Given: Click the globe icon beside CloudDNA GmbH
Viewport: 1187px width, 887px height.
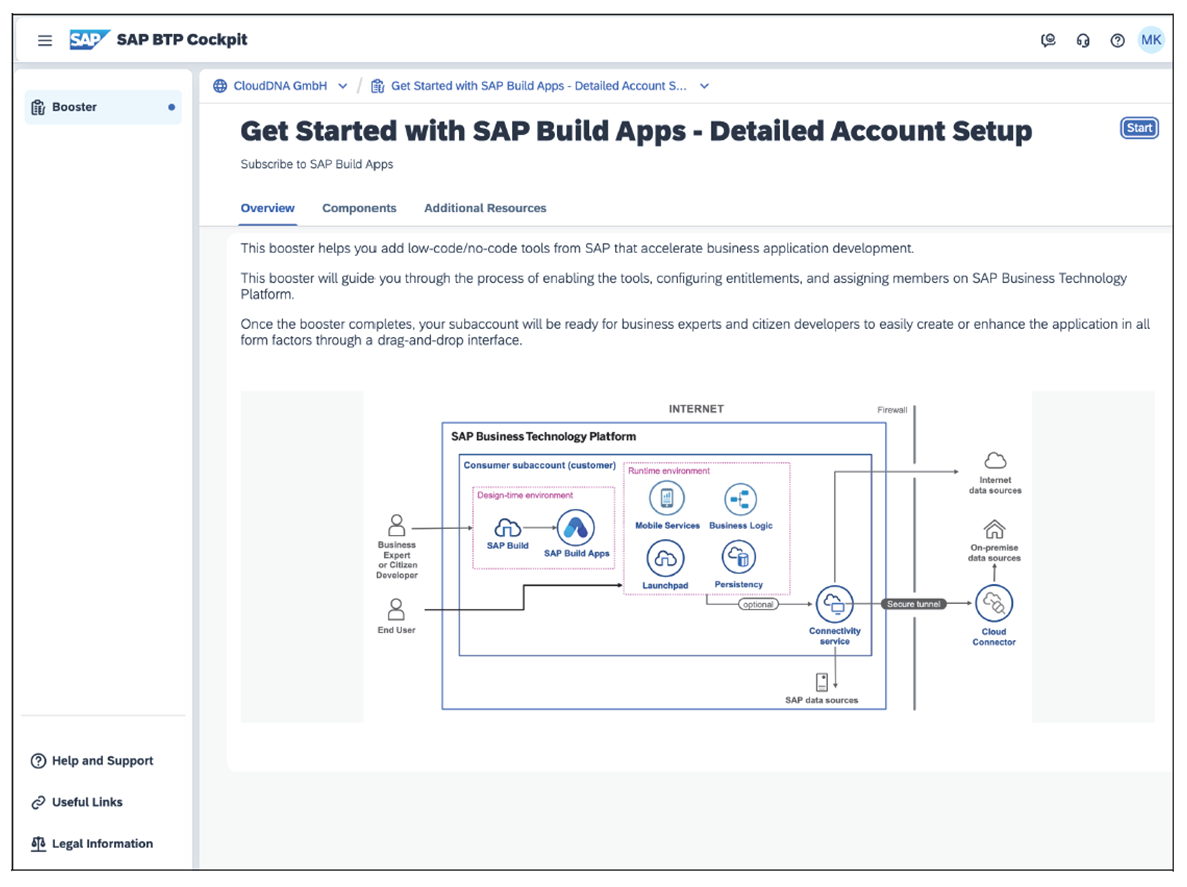Looking at the screenshot, I should pyautogui.click(x=219, y=85).
